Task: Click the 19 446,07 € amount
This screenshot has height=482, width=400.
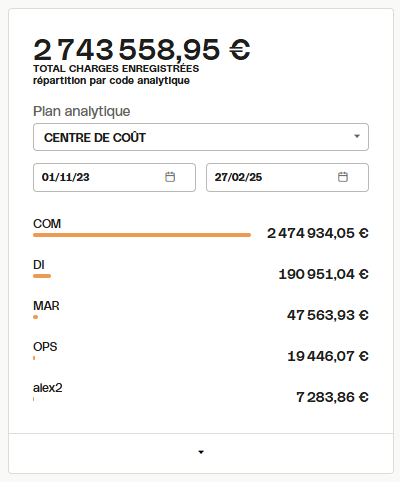Action: (328, 356)
